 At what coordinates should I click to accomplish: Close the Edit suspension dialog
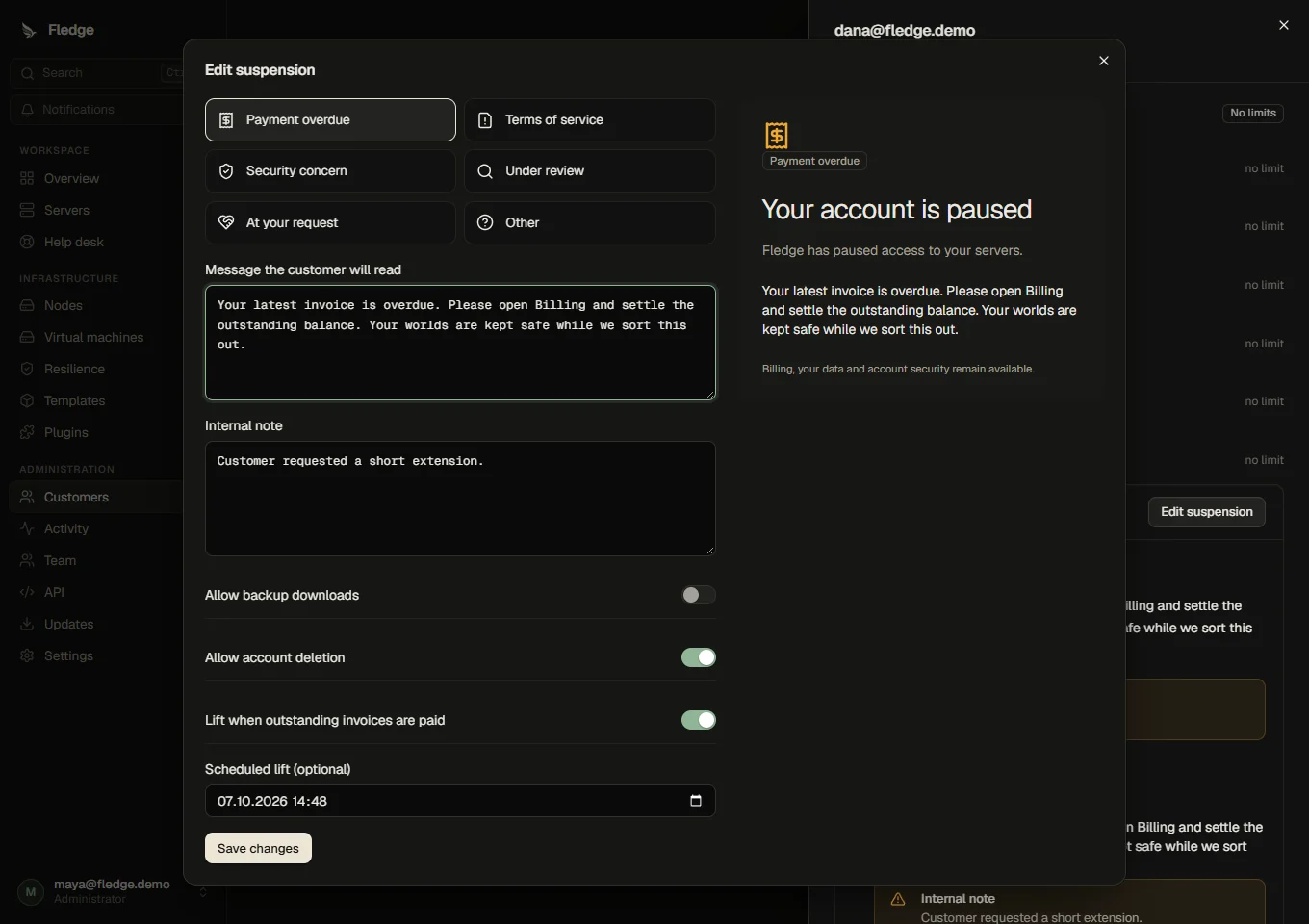click(x=1104, y=61)
